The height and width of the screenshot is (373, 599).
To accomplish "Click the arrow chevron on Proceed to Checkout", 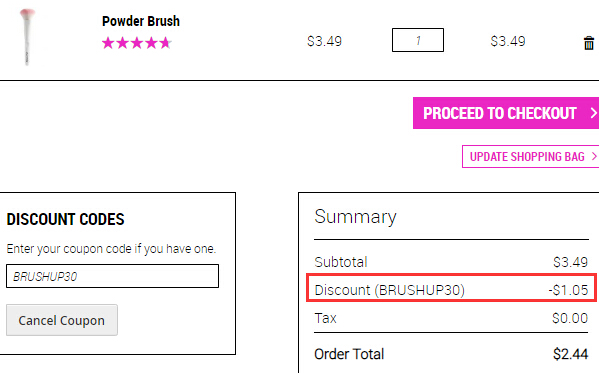I will (593, 113).
